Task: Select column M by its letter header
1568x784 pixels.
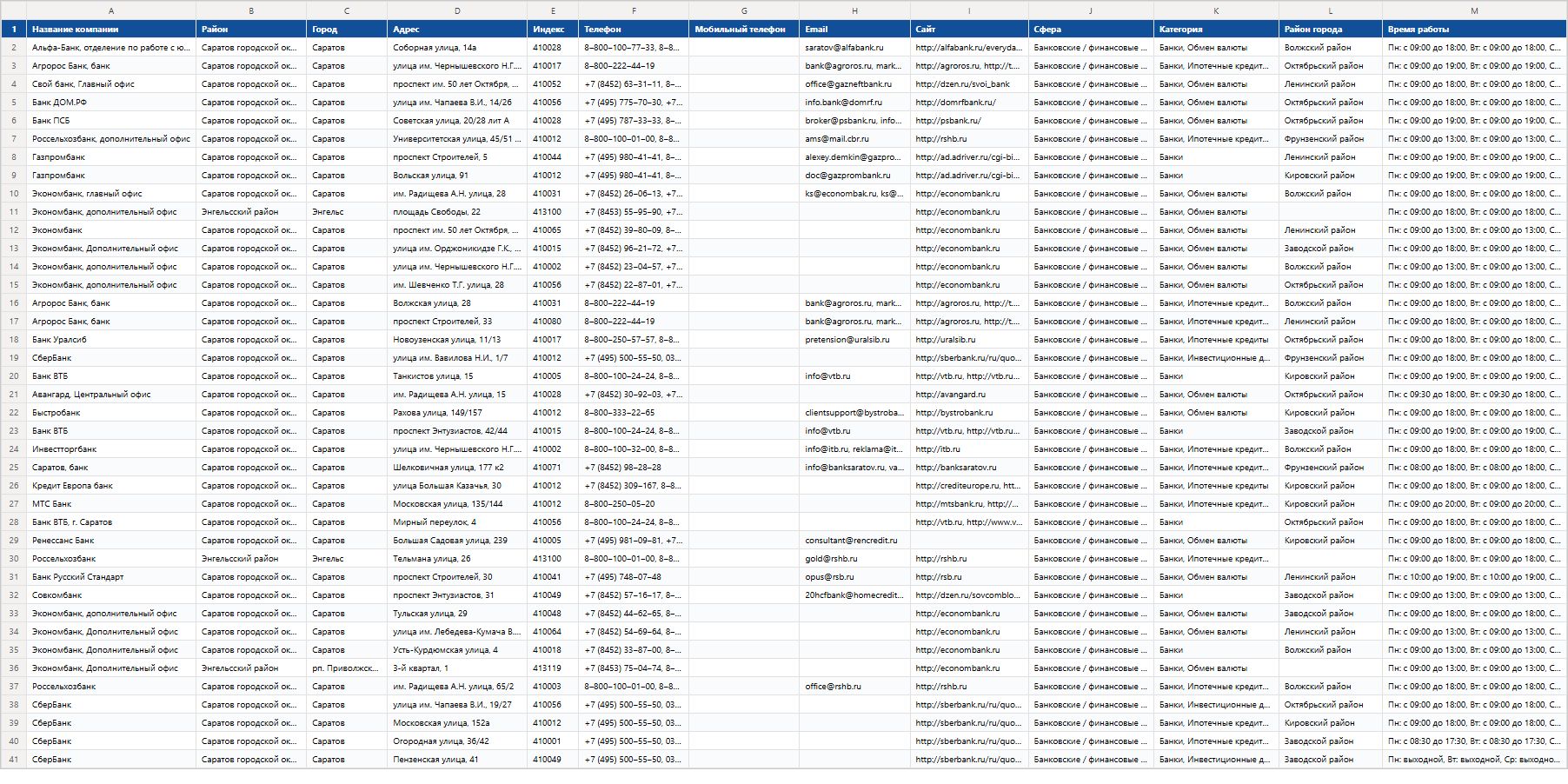Action: point(1474,10)
